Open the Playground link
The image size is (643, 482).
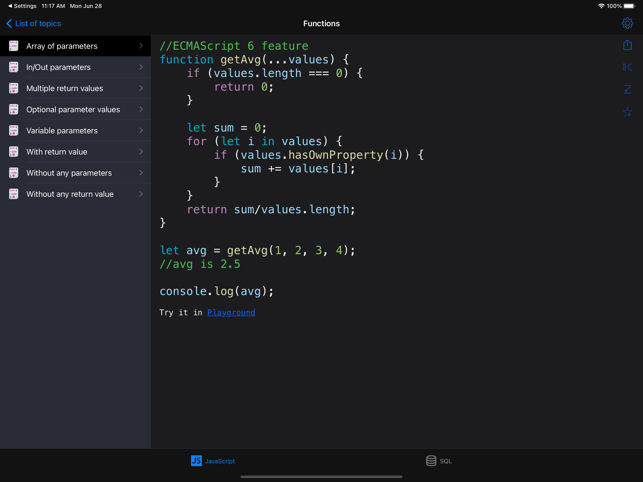(x=231, y=313)
